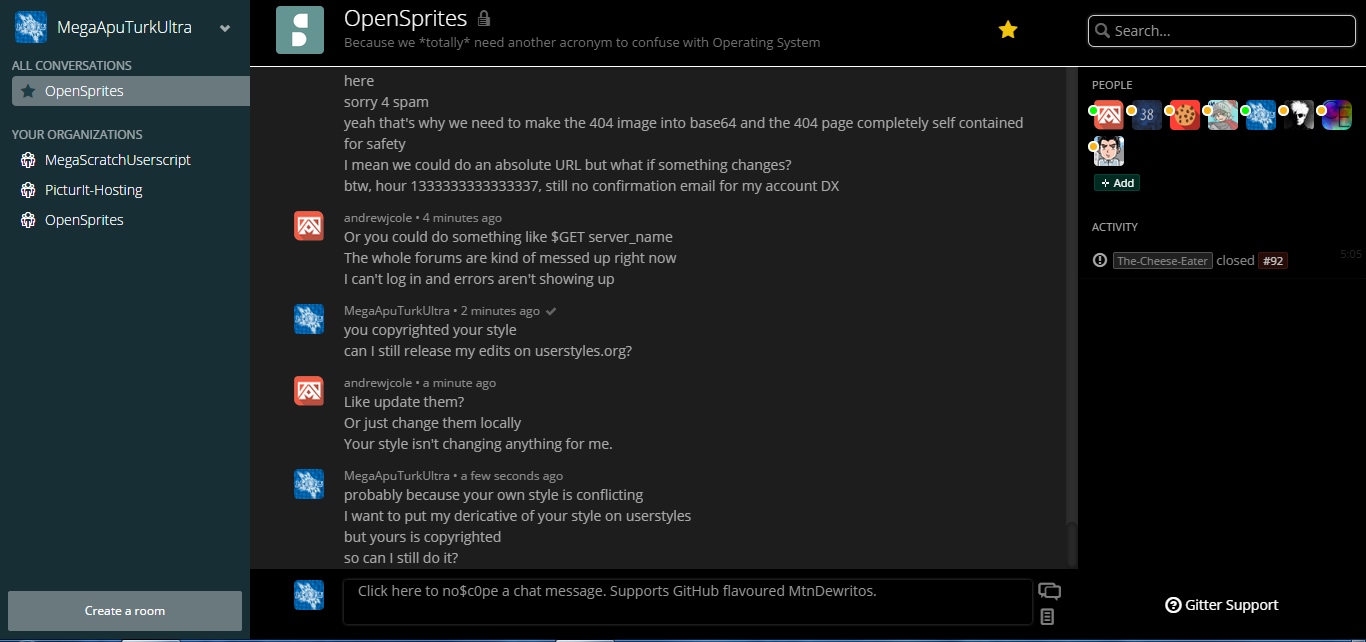1366x642 pixels.
Task: Open issue #92 in the Activity feed
Action: point(1272,261)
